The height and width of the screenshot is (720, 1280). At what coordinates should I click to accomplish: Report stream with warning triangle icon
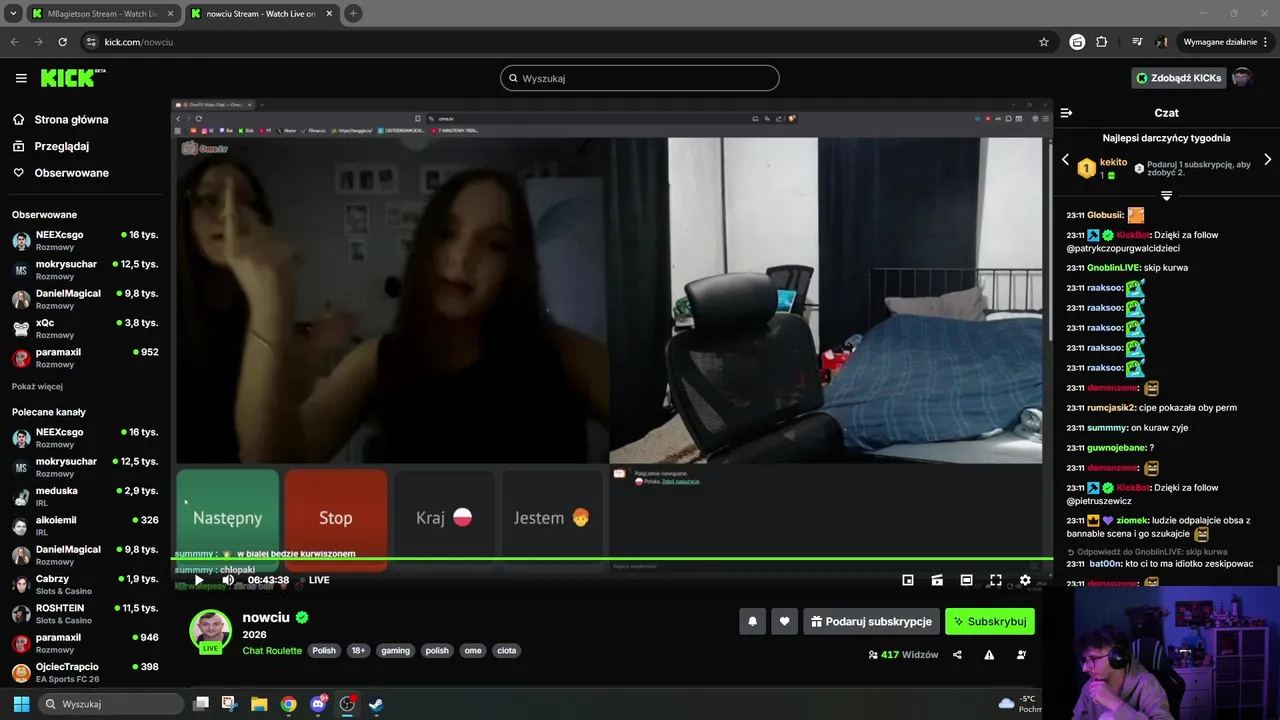[x=989, y=655]
